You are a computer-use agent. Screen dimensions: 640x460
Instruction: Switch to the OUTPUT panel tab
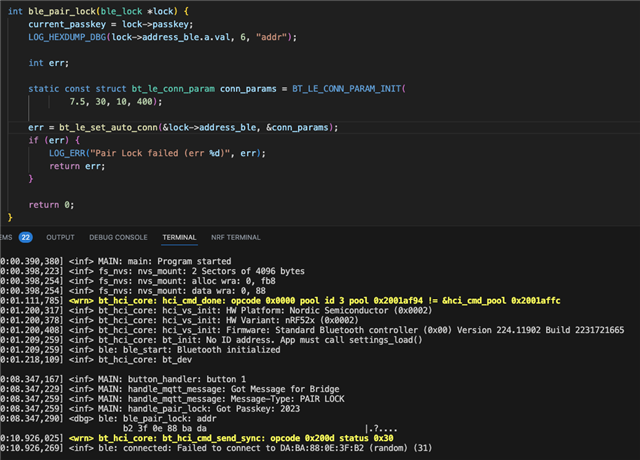pyautogui.click(x=60, y=237)
